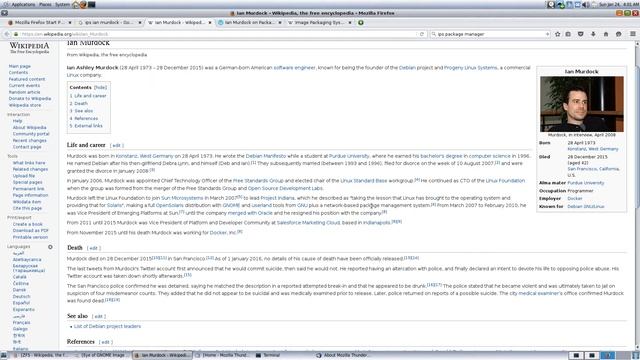Follow the Purdue University link in article

click(x=349, y=156)
